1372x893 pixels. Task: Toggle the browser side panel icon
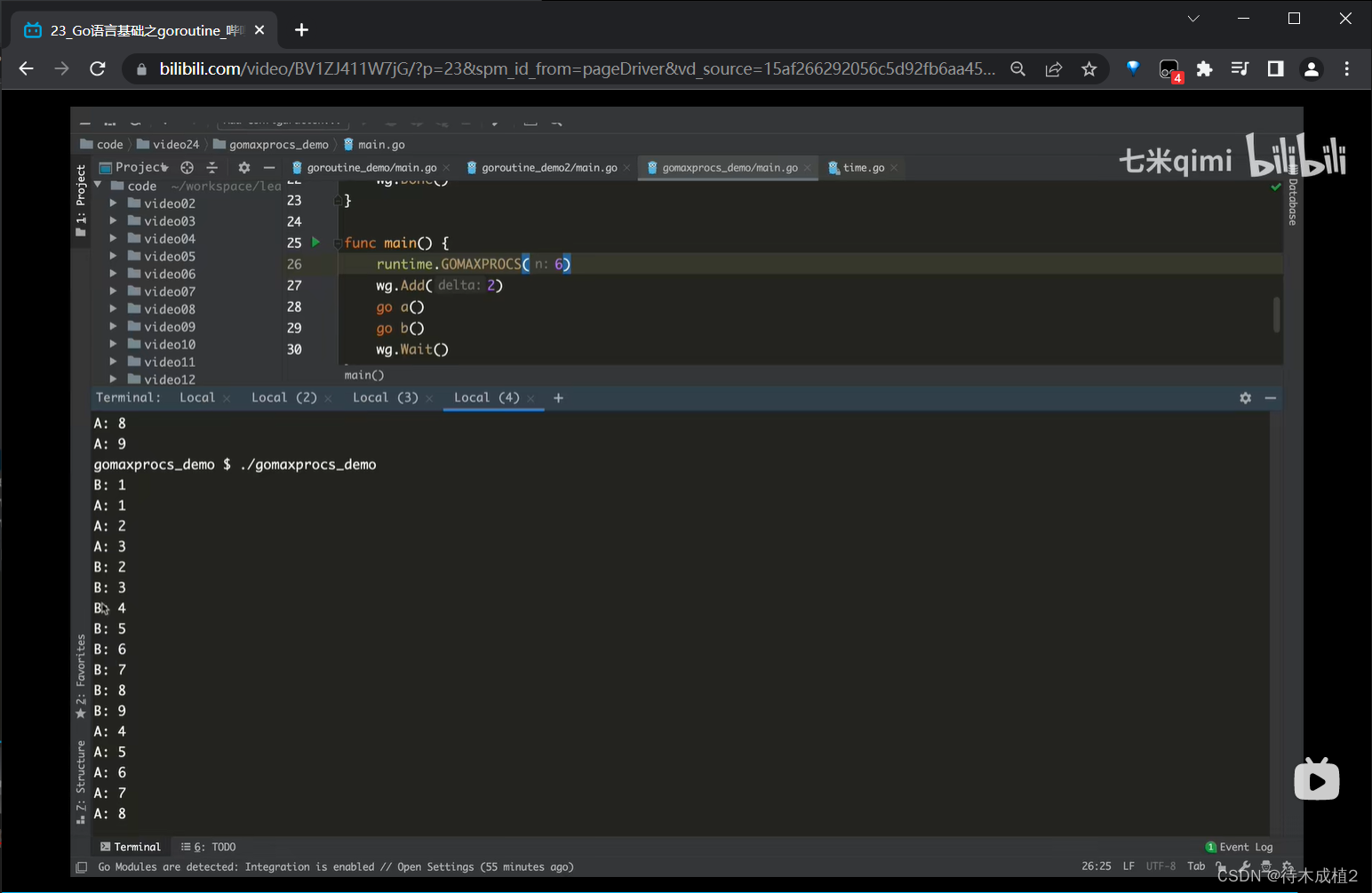(1275, 68)
